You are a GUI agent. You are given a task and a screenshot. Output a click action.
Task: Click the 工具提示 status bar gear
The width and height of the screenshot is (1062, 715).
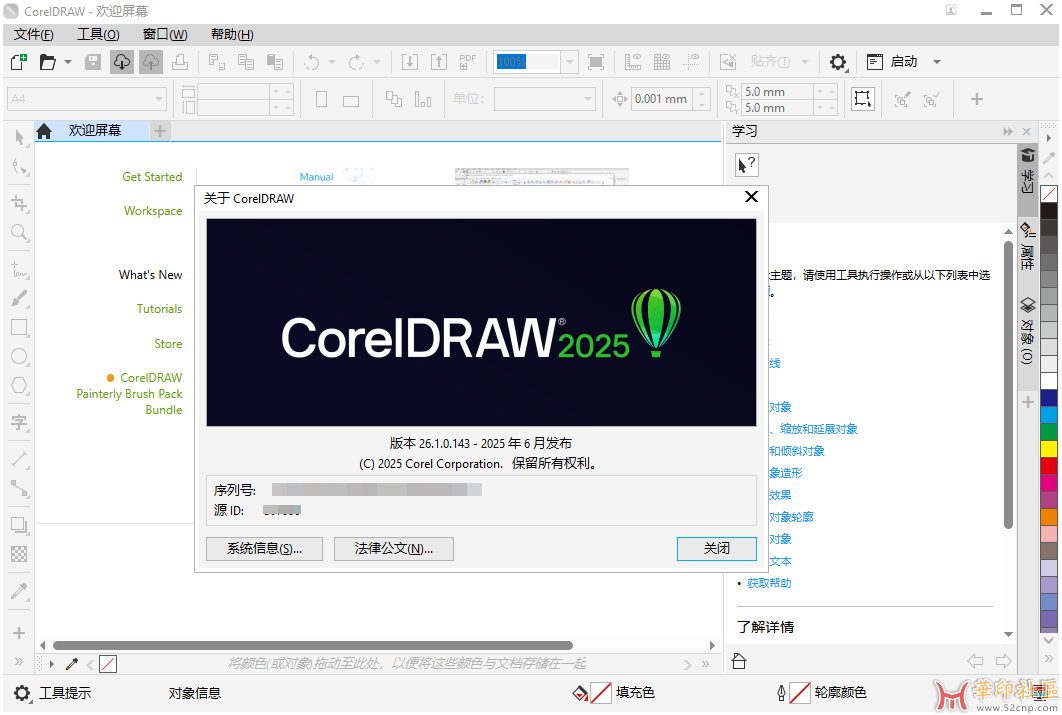[22, 693]
